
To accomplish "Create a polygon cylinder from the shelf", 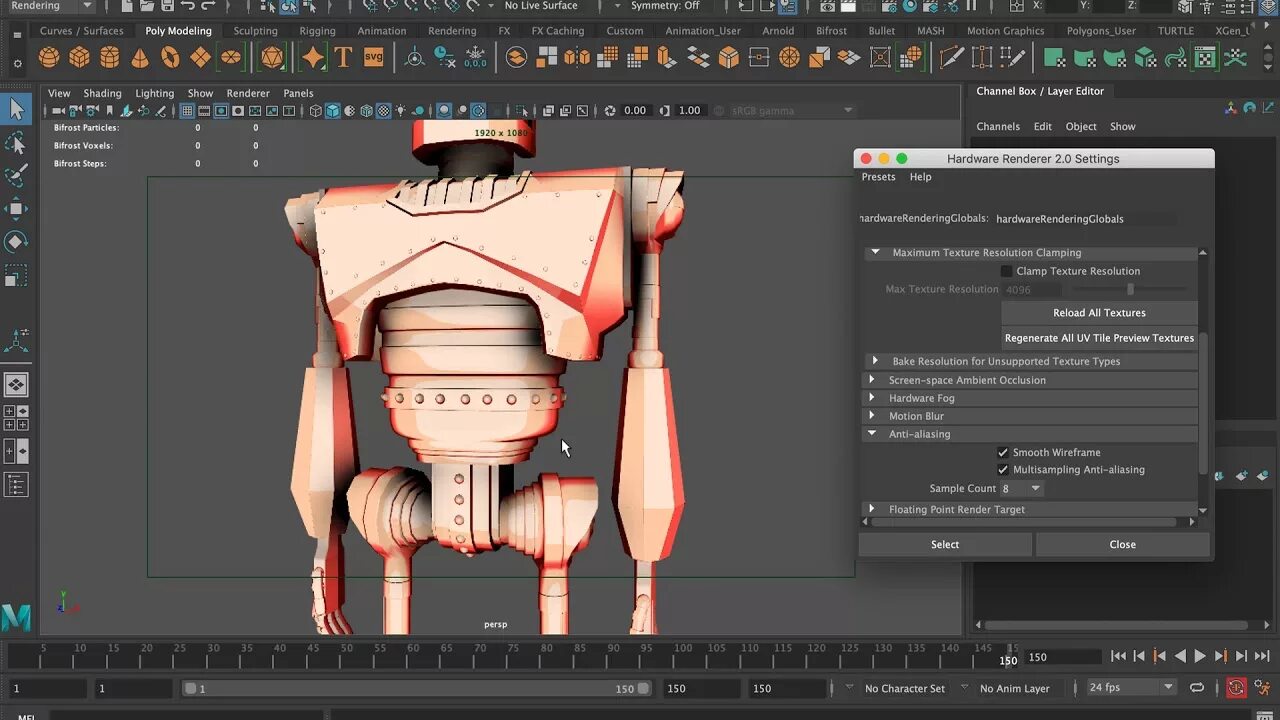I will click(x=109, y=57).
